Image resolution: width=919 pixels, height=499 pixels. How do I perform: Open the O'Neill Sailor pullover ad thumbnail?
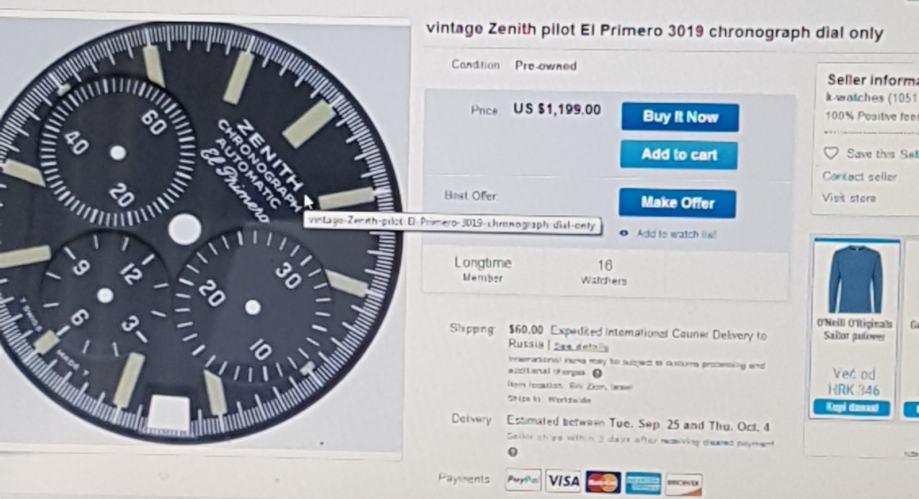tap(855, 280)
